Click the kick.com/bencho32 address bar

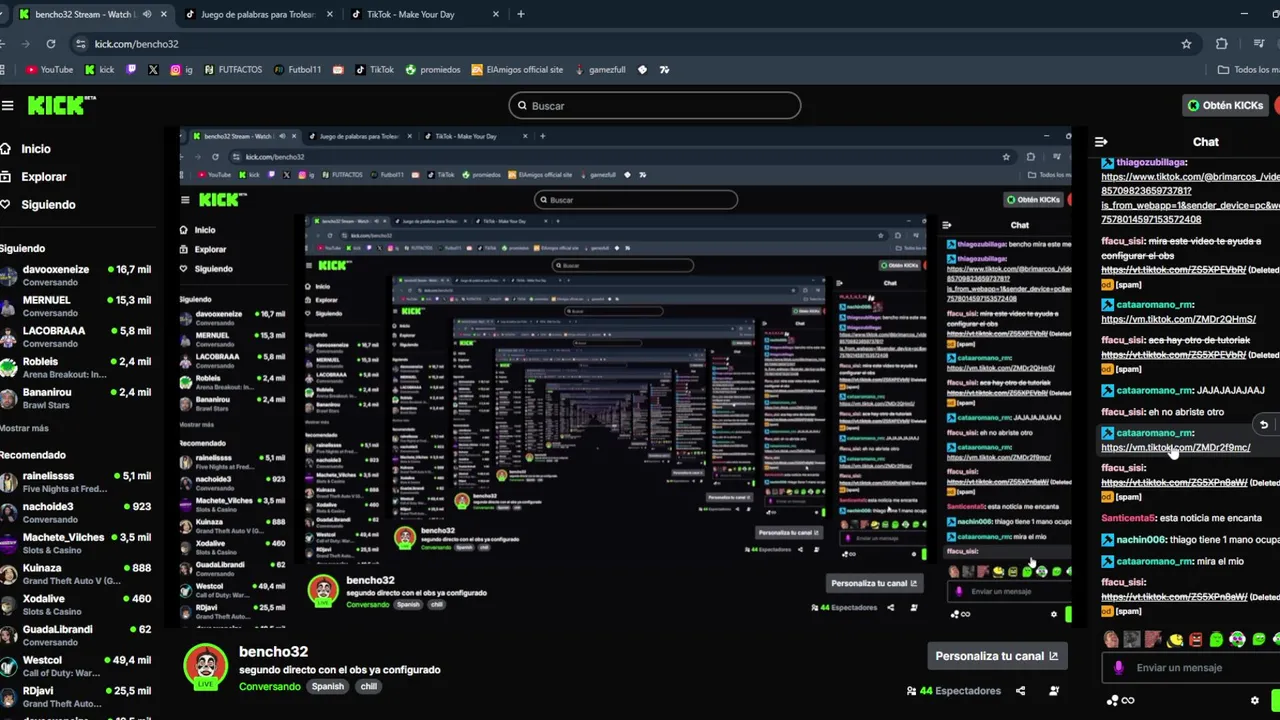tap(620, 44)
